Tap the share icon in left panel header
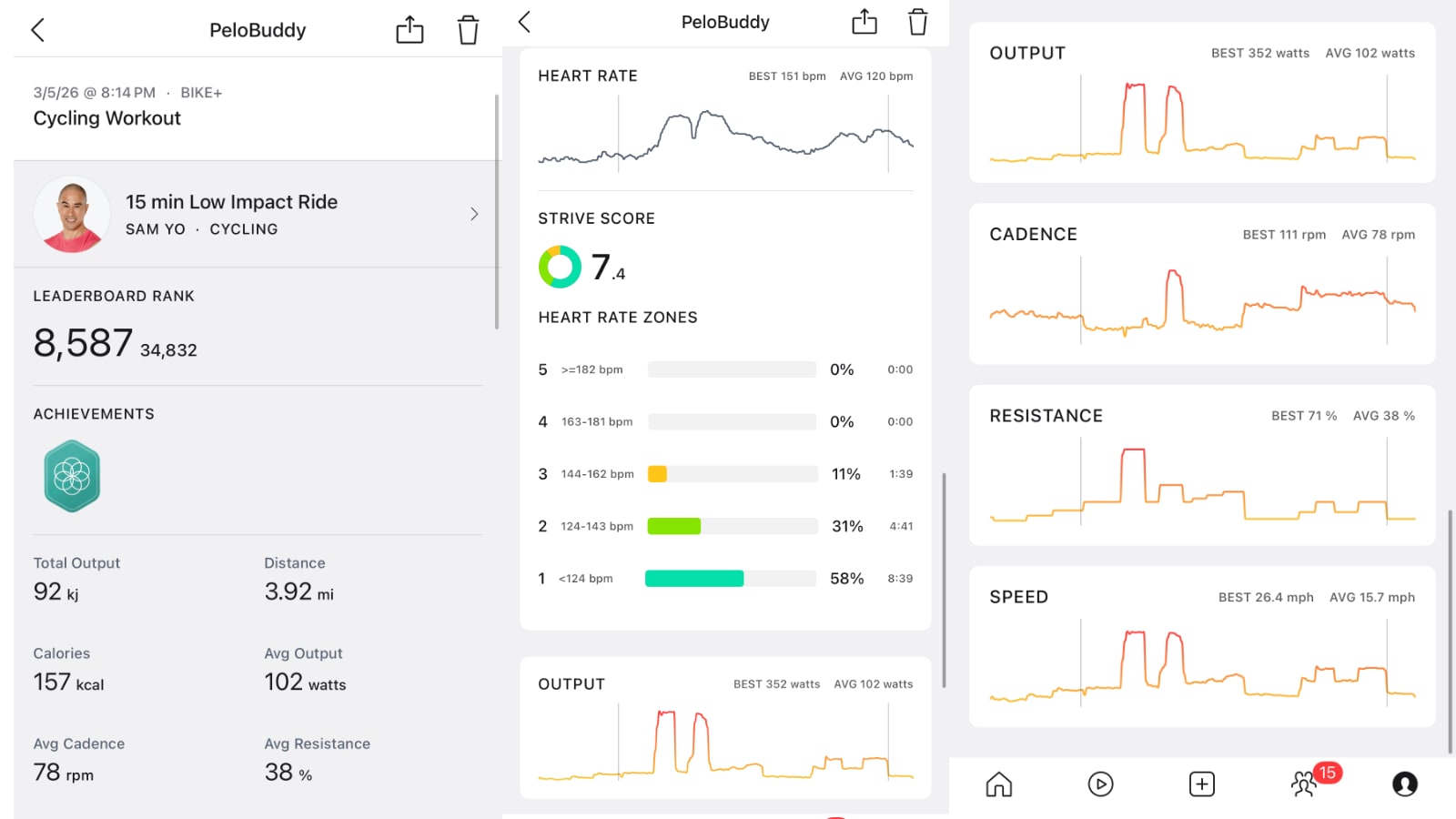 click(x=409, y=30)
